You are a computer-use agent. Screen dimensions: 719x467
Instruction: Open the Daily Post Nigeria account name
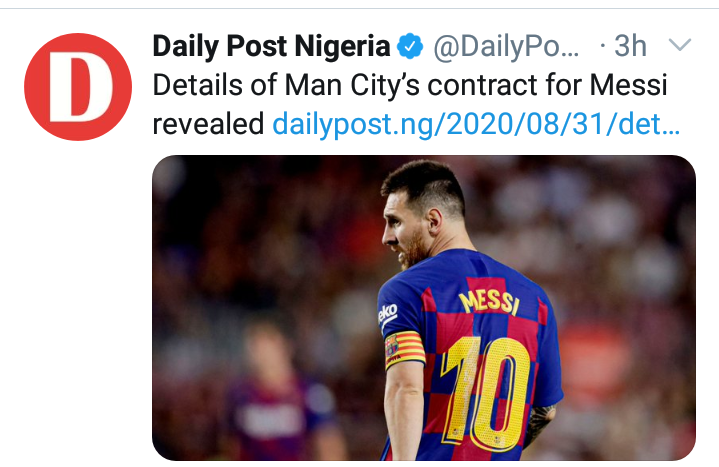pyautogui.click(x=270, y=46)
